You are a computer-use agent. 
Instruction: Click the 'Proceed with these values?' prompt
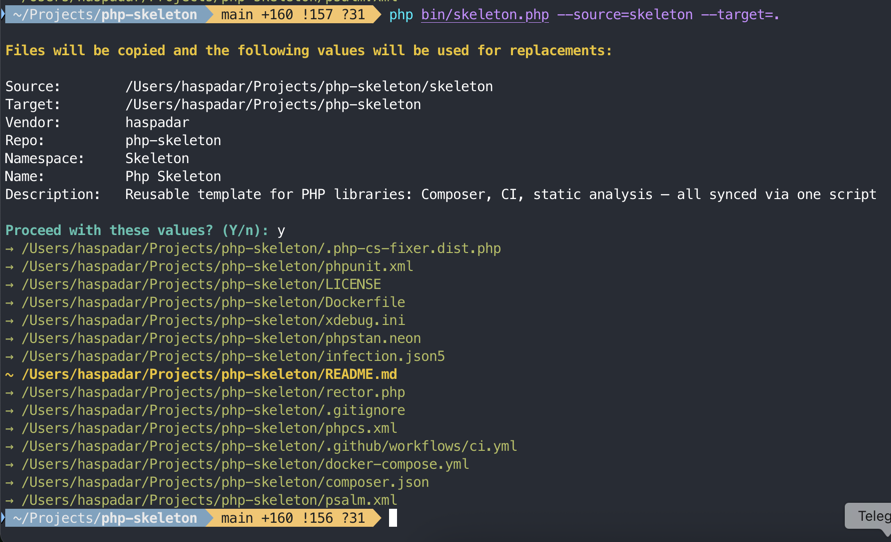[137, 231]
